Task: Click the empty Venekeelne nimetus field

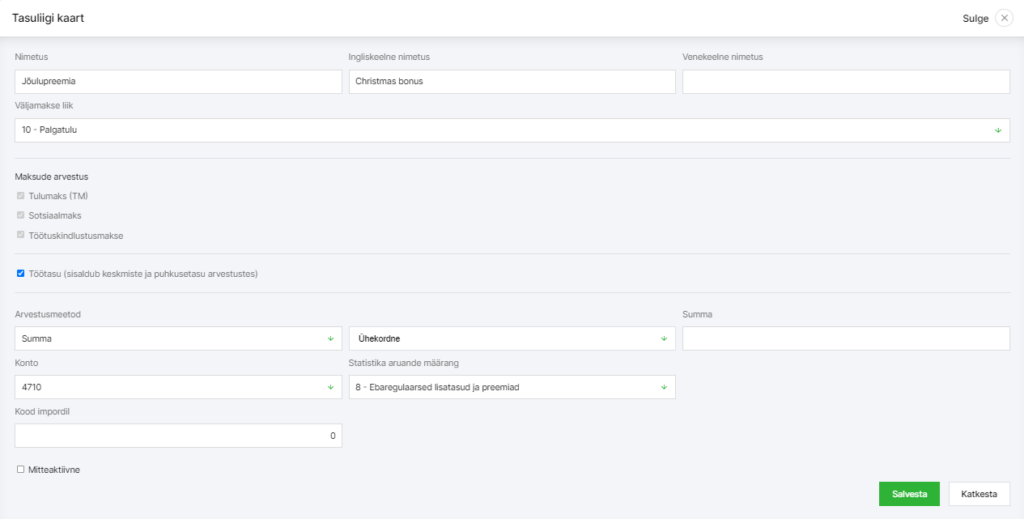Action: pos(846,82)
